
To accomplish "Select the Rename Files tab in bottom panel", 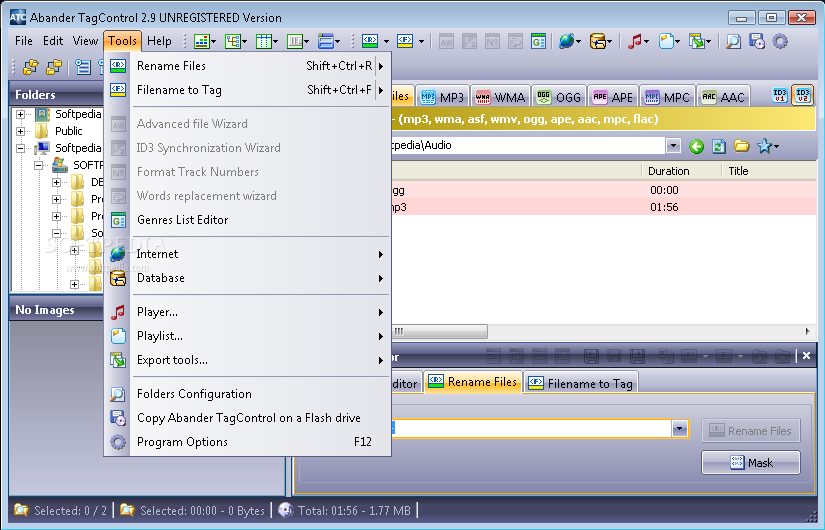I will coord(472,382).
